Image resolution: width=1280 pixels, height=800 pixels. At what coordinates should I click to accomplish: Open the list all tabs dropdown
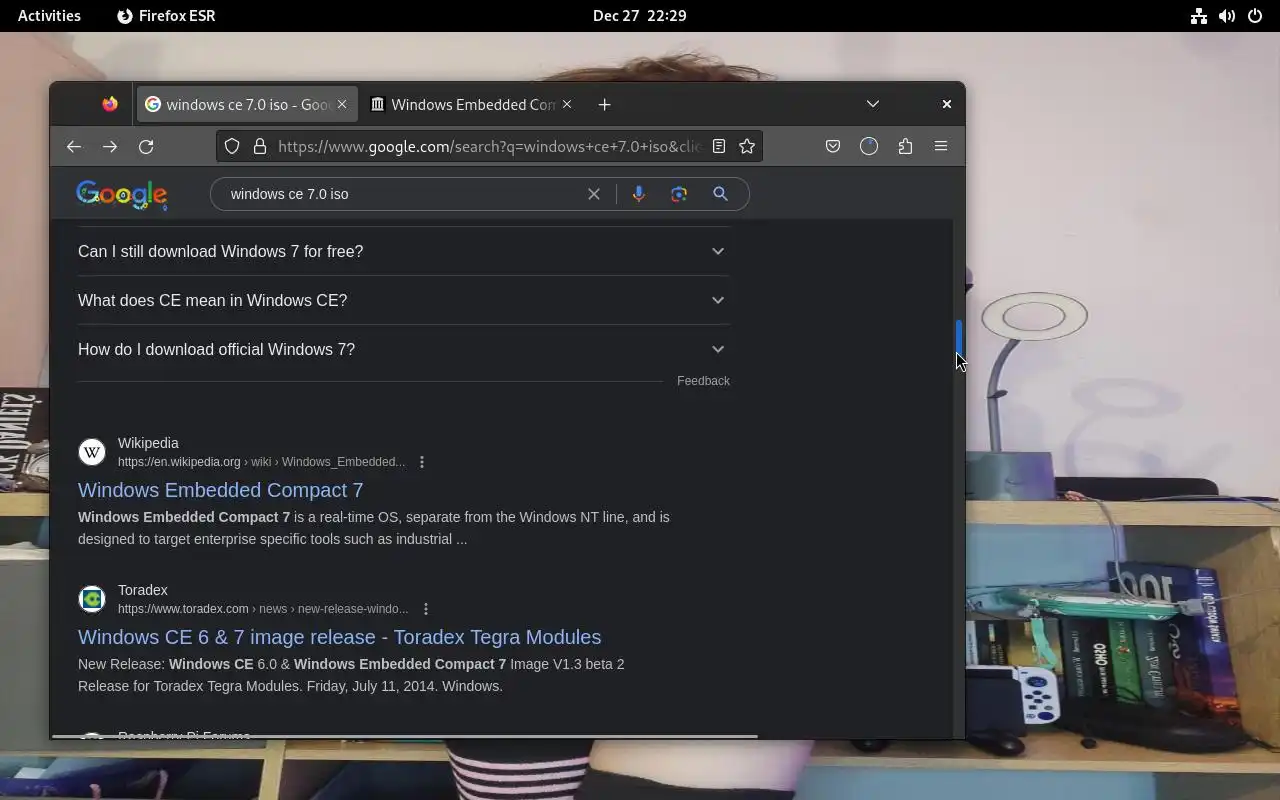point(872,104)
